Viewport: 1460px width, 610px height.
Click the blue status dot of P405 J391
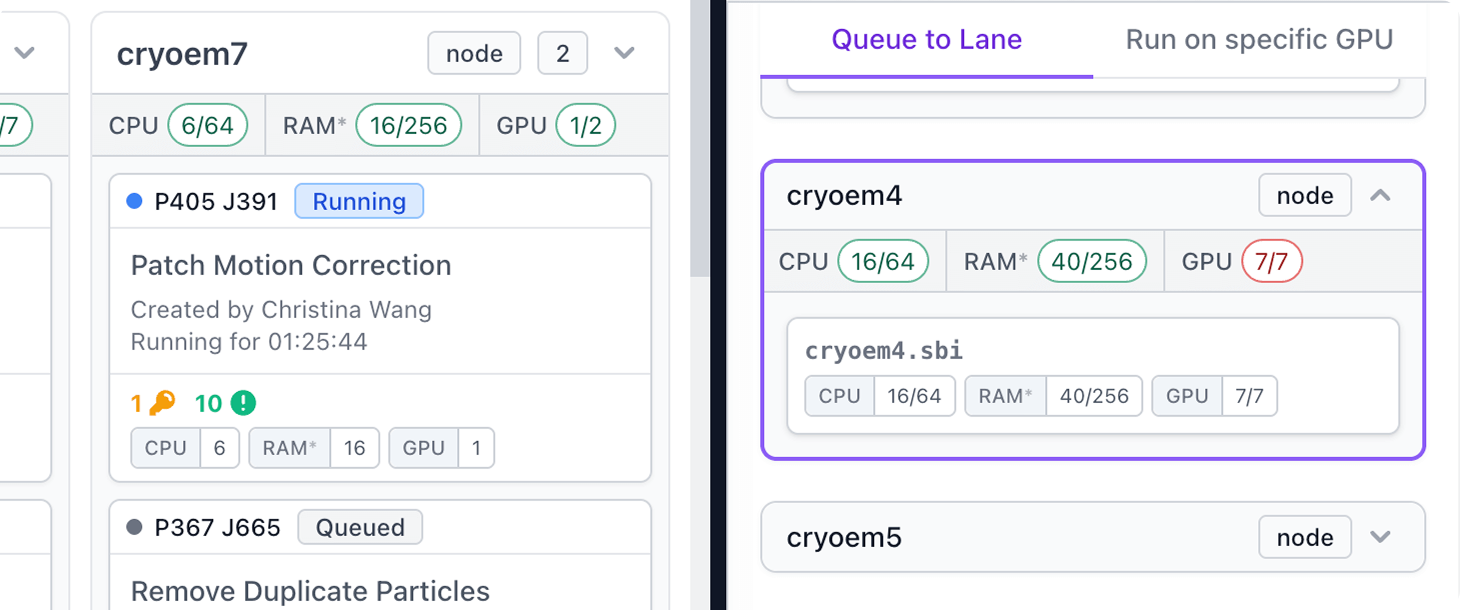click(135, 201)
